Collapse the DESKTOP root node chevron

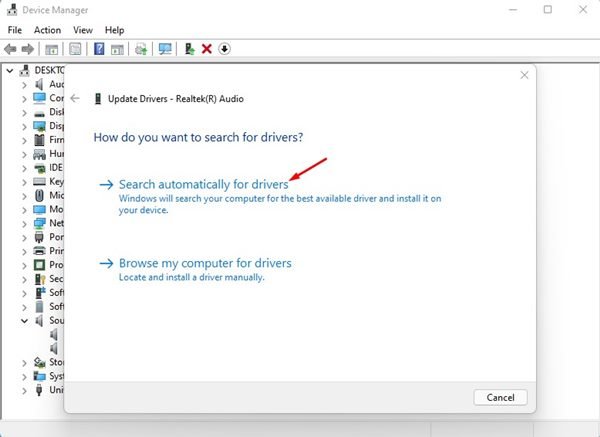(x=10, y=71)
